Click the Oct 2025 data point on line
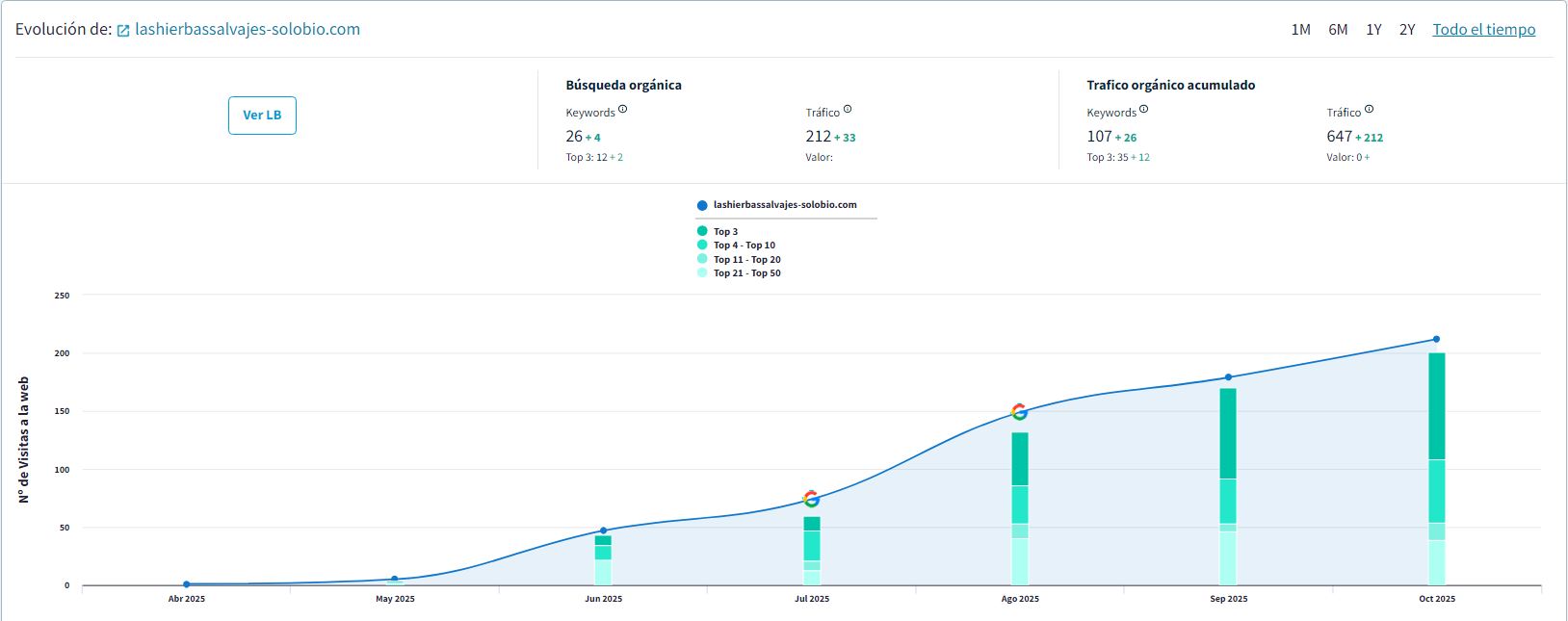1568x621 pixels. coord(1436,339)
